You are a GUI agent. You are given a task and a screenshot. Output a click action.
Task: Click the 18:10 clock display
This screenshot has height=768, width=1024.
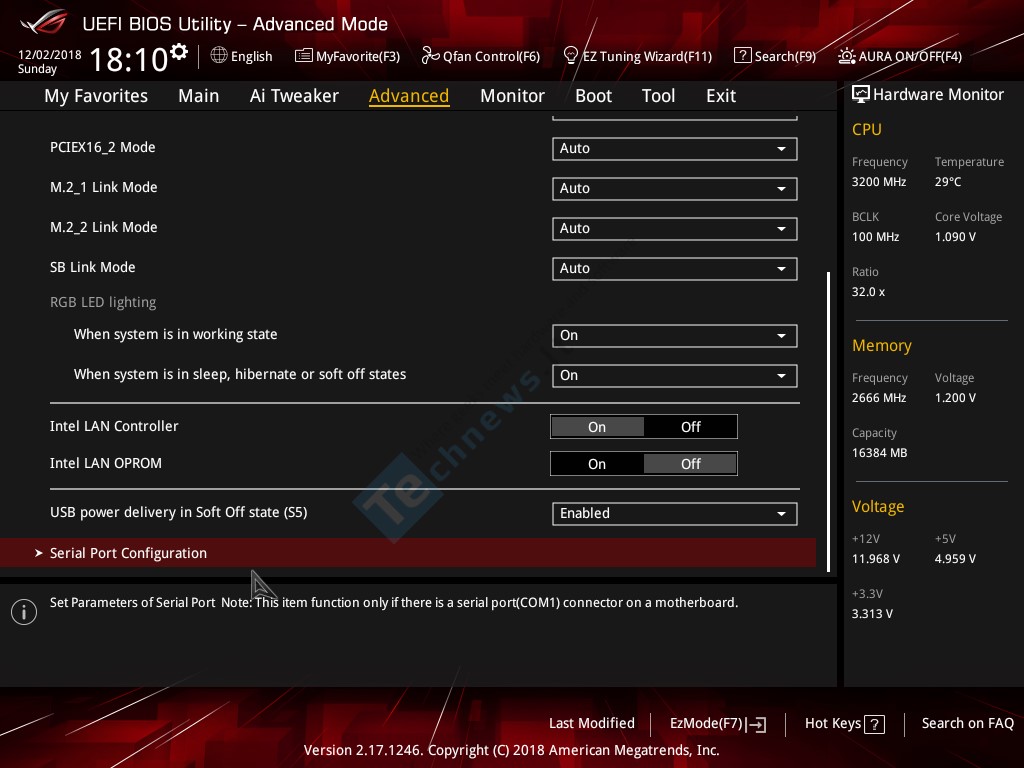point(129,59)
